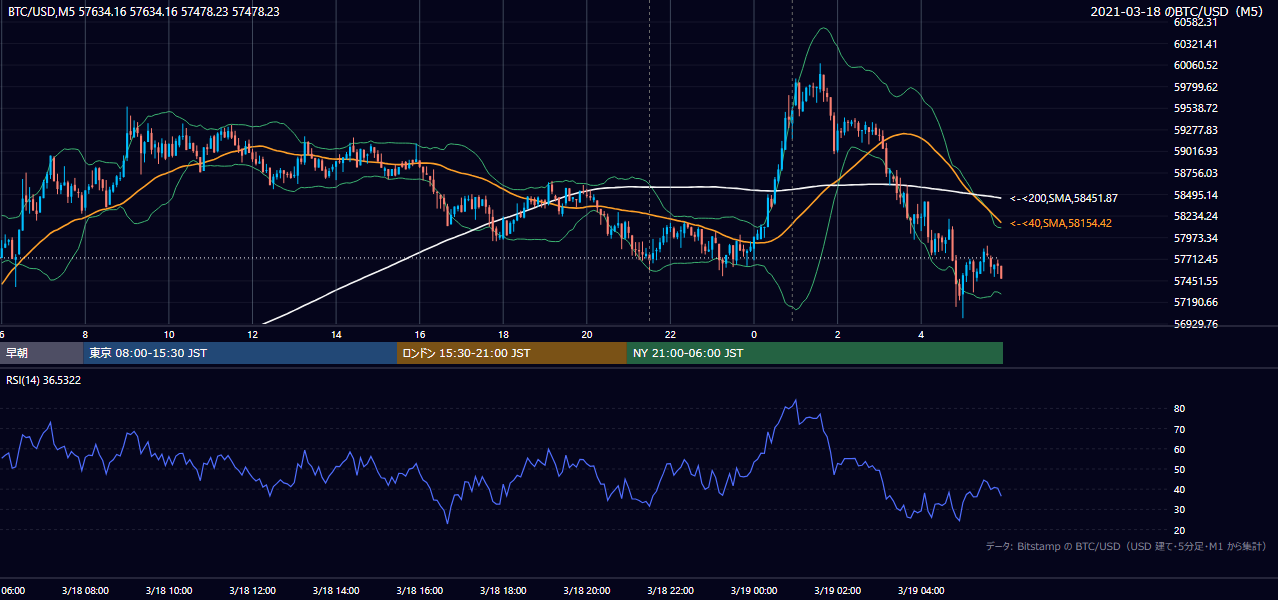Click price axis value 57712.45
The image size is (1278, 600).
pyautogui.click(x=1195, y=259)
